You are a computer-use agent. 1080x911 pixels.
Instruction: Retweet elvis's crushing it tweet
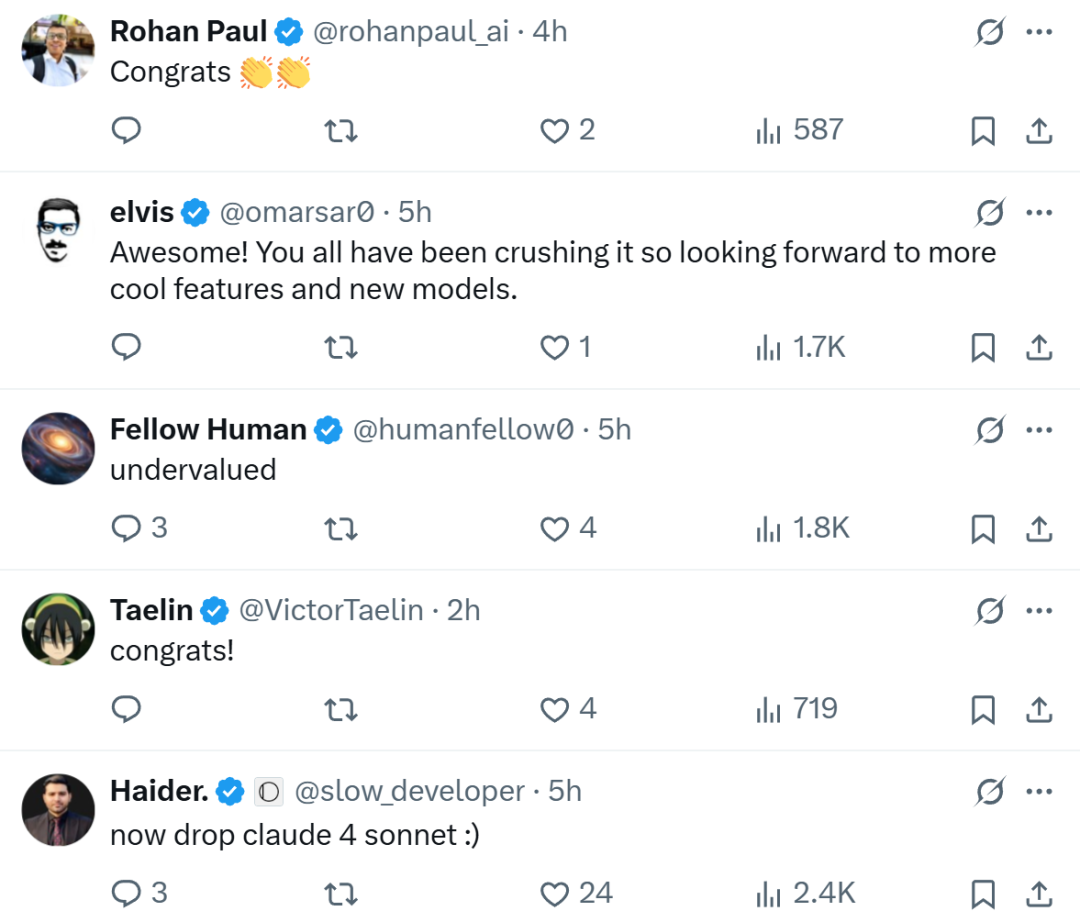coord(341,347)
